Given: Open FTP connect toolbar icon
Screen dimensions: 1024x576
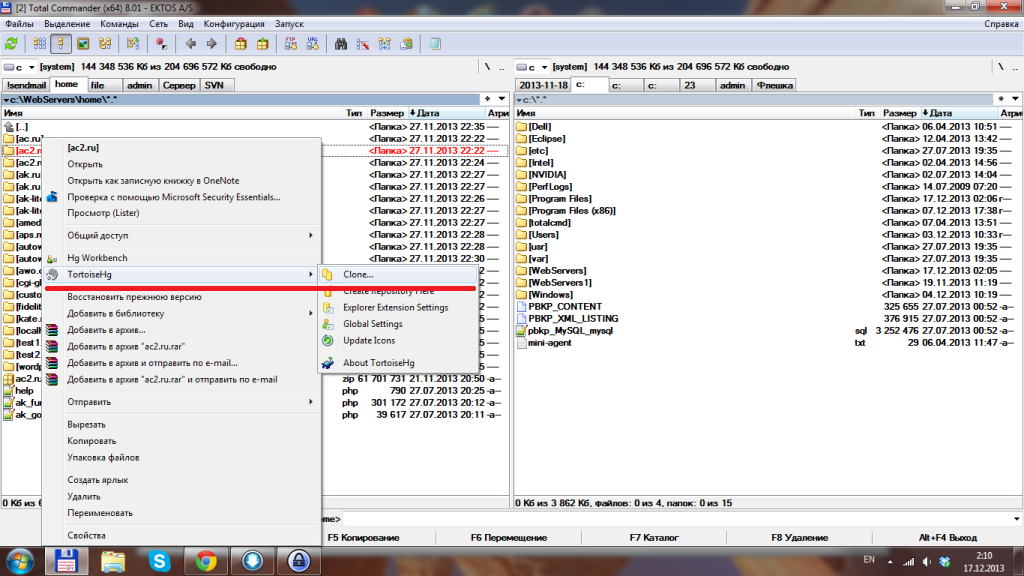Looking at the screenshot, I should click(291, 44).
